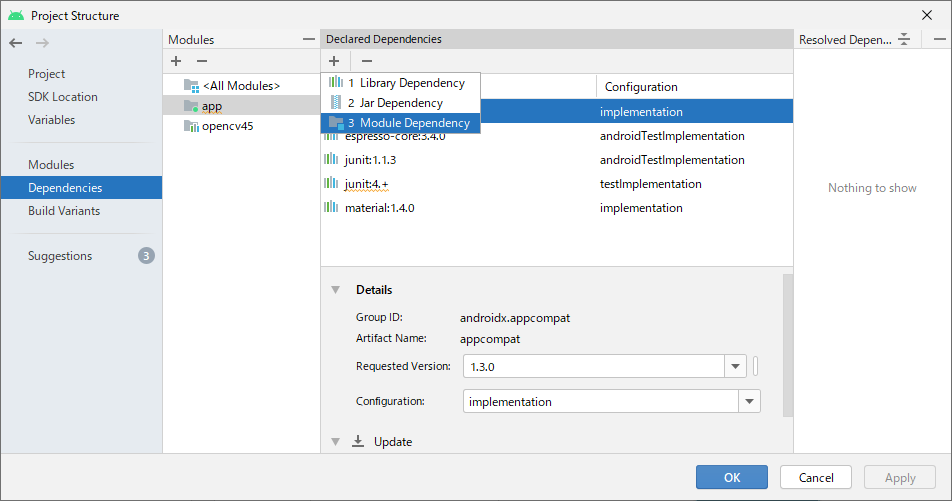
Task: Add a new module with plus icon
Action: point(176,61)
